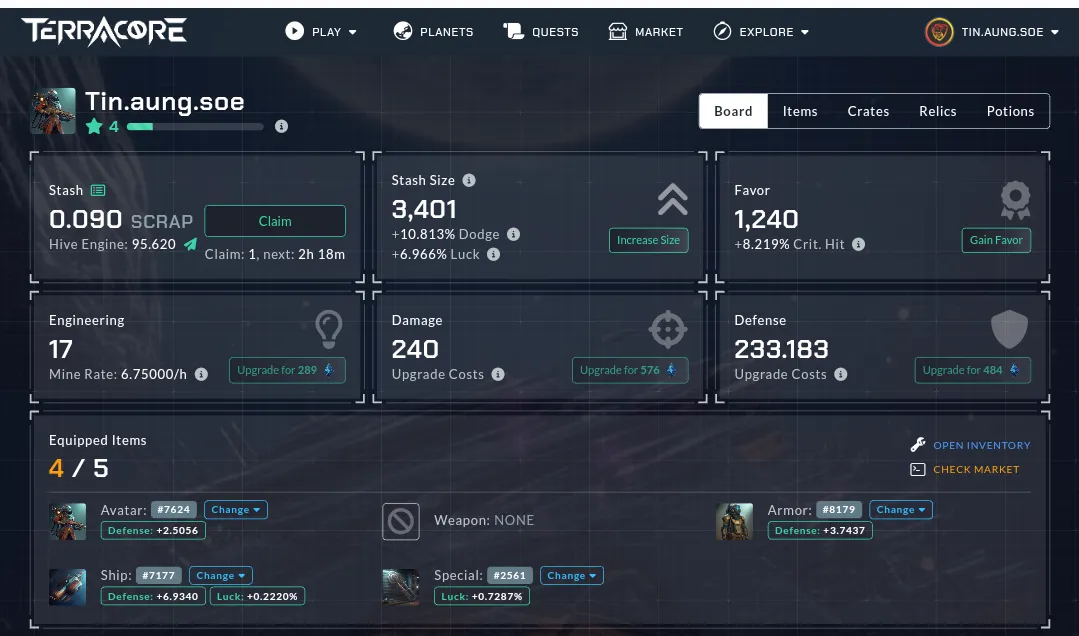Open the Ship Change dropdown
The image size is (1079, 636).
coord(221,575)
